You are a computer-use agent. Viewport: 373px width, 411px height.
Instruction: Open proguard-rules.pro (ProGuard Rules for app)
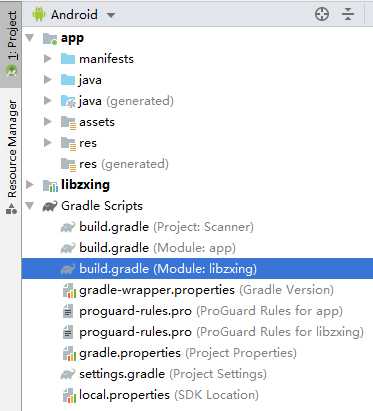(x=211, y=311)
